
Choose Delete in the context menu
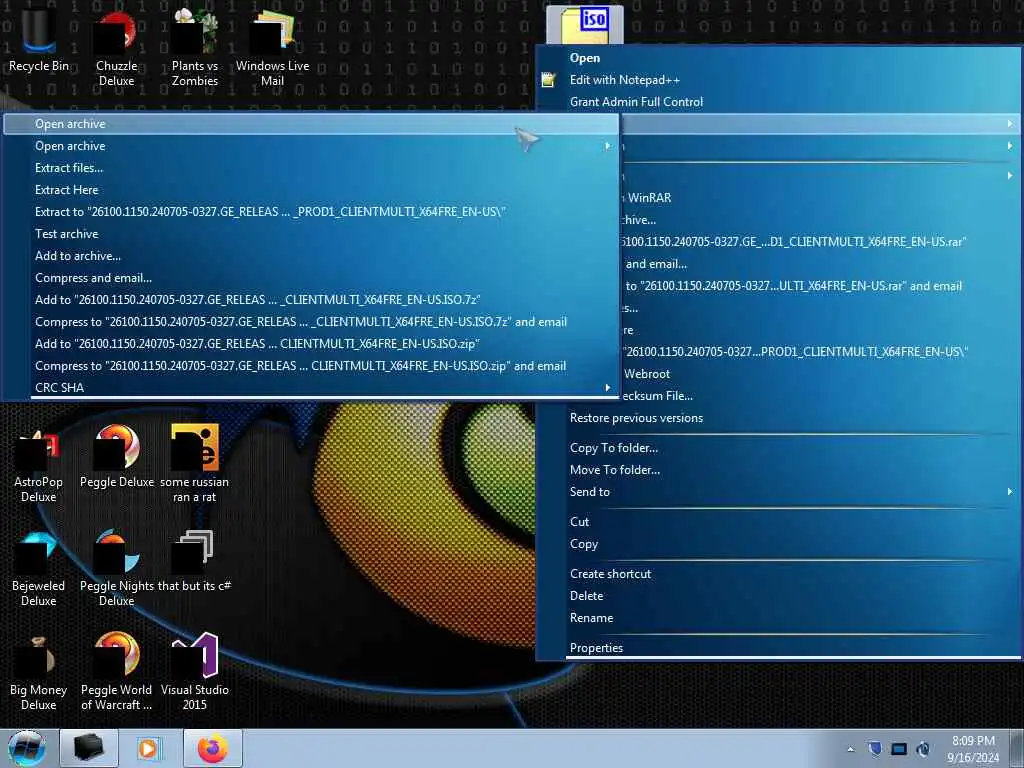tap(778, 596)
